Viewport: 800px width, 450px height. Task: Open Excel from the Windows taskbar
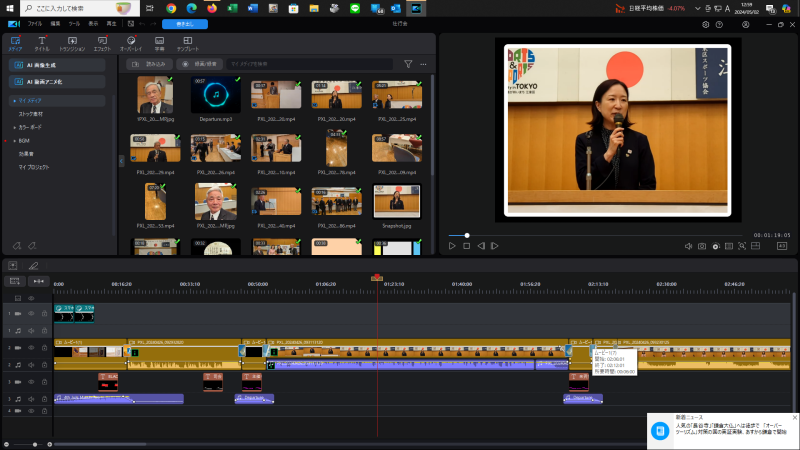point(232,8)
